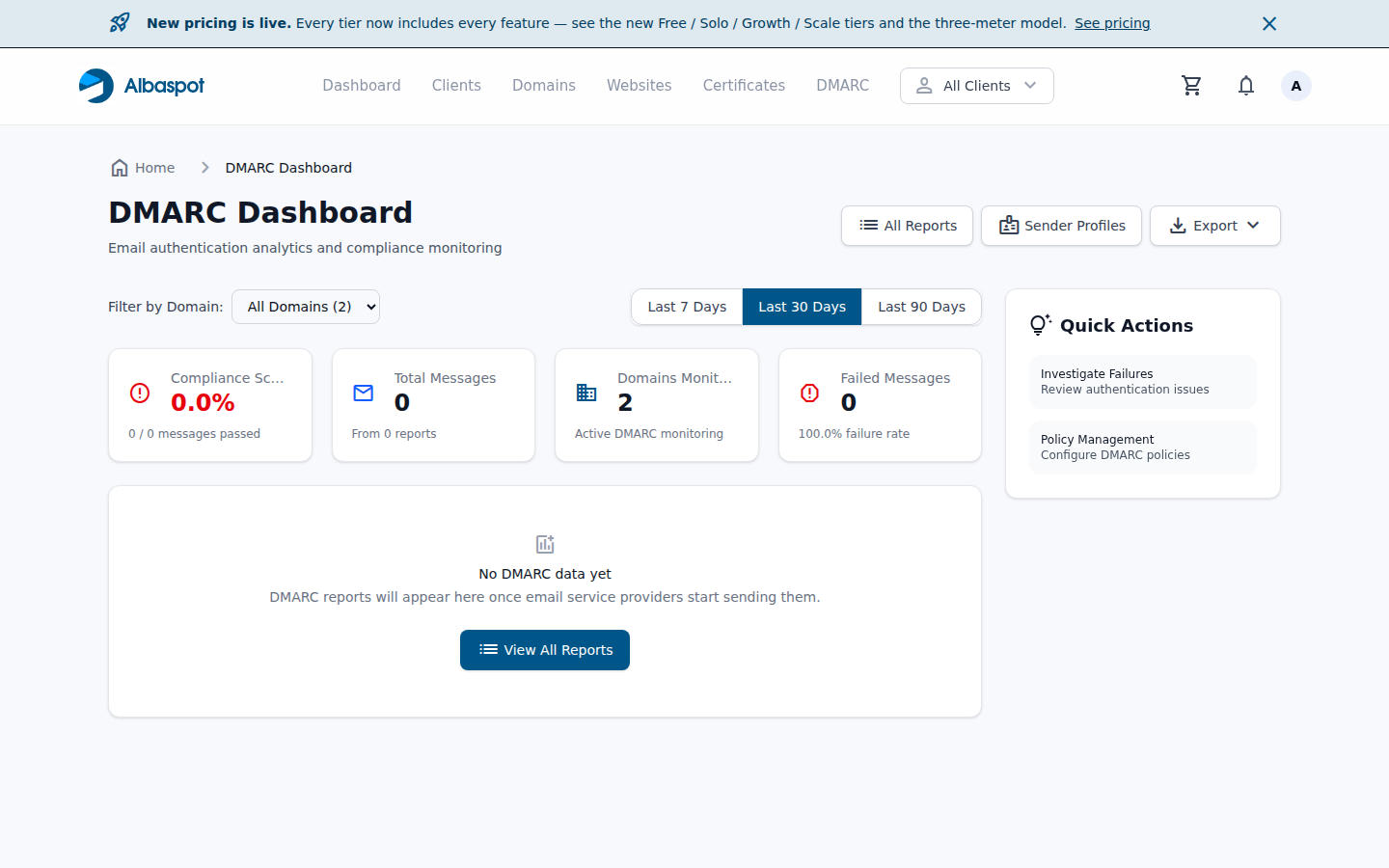Open the shopping cart
Screen dimensions: 1389x868
tap(1192, 86)
